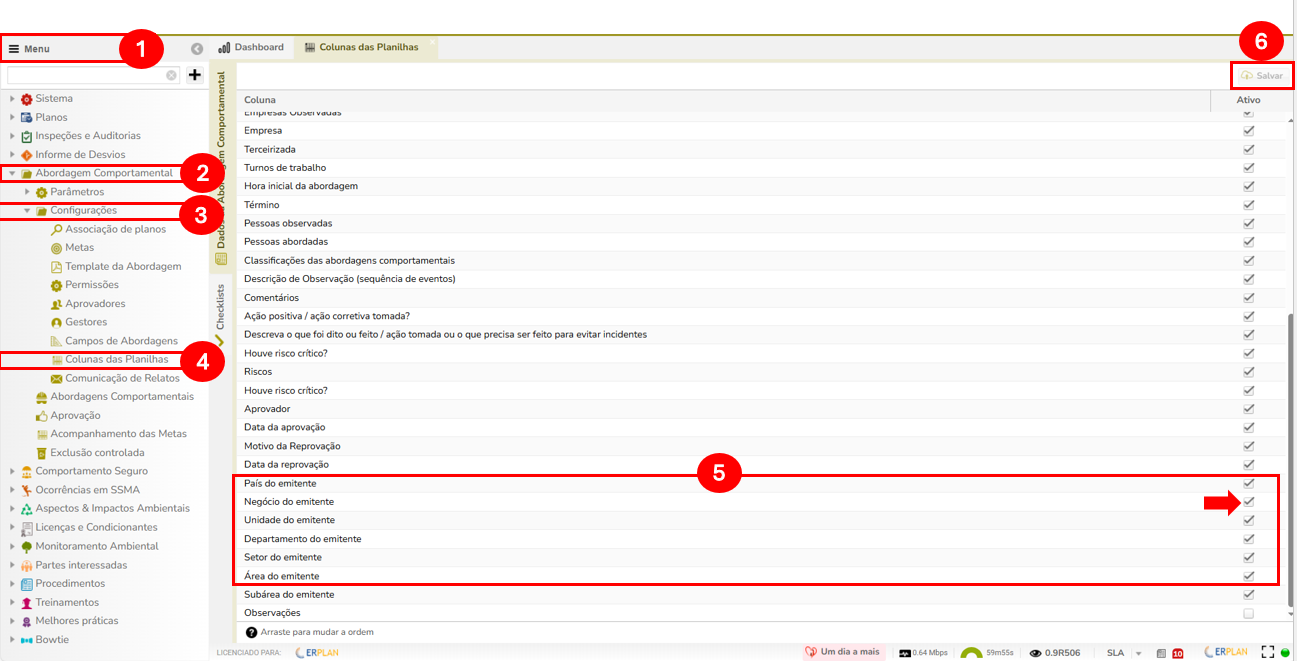Expand the Sistema tree node
Viewport: 1297px width, 661px height.
[13, 99]
